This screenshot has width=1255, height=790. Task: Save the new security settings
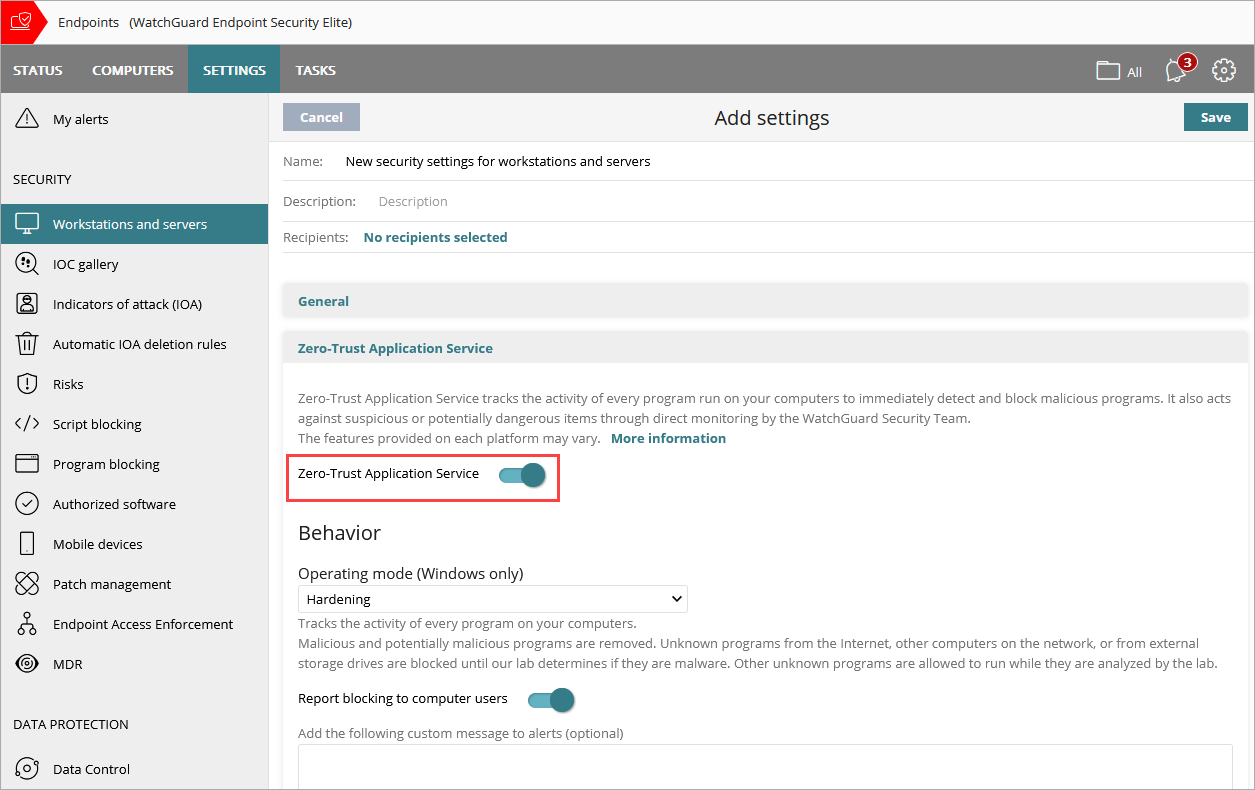click(1215, 117)
